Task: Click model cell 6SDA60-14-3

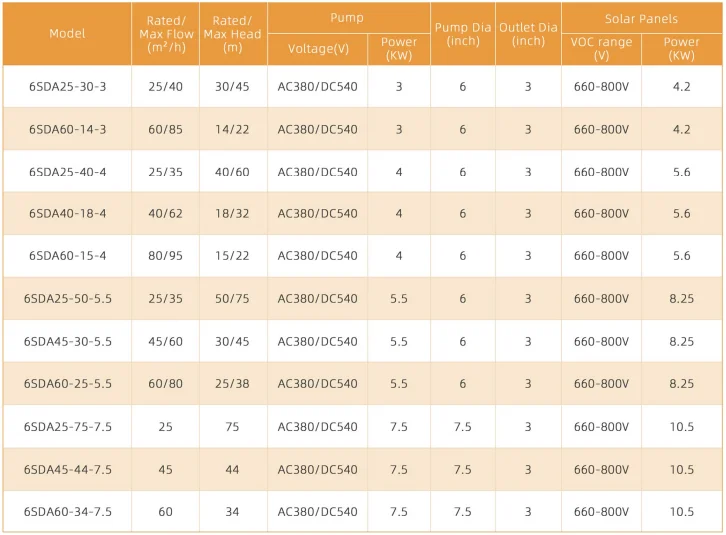Action: [x=67, y=130]
